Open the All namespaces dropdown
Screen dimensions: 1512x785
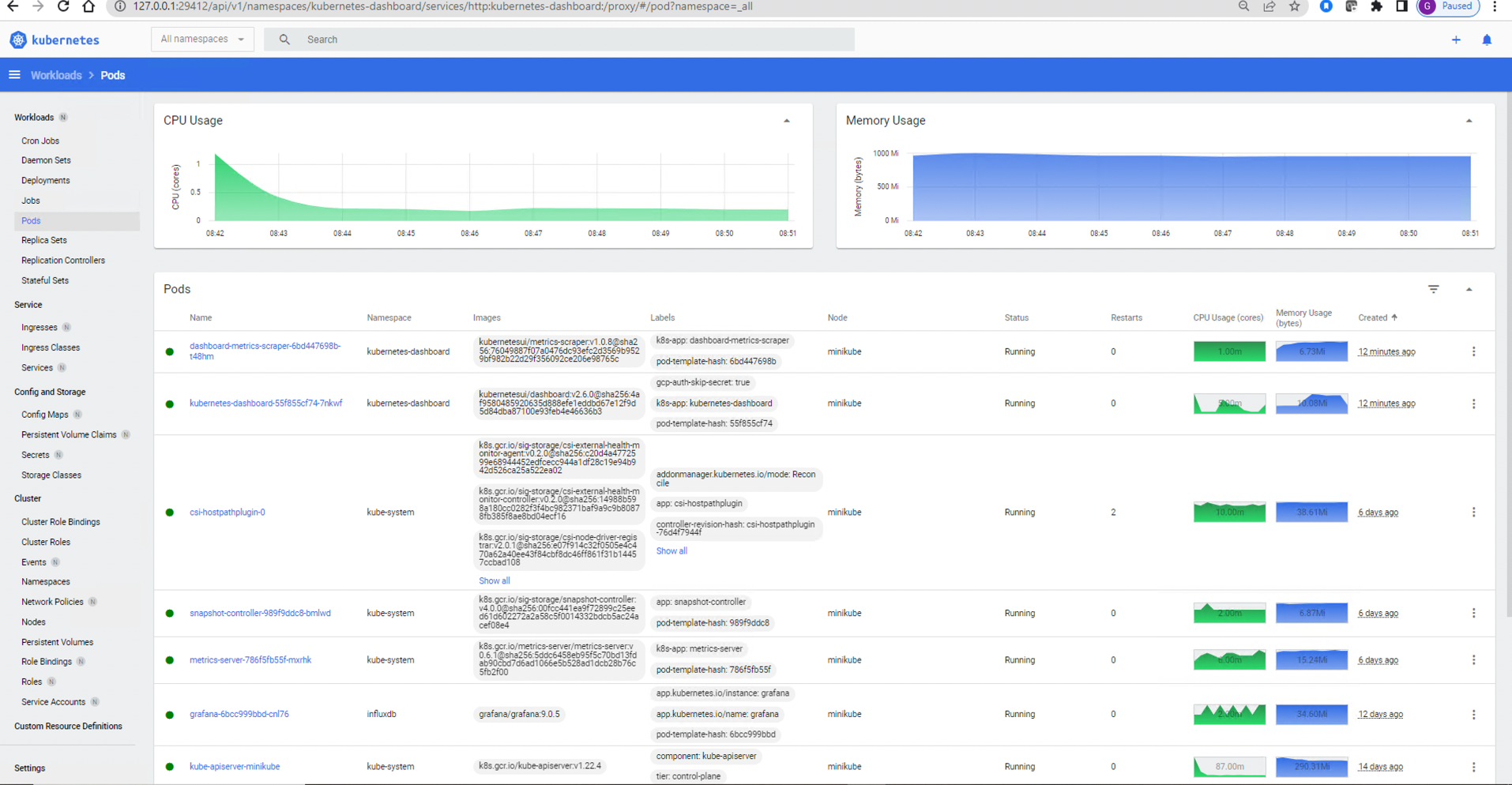point(202,39)
